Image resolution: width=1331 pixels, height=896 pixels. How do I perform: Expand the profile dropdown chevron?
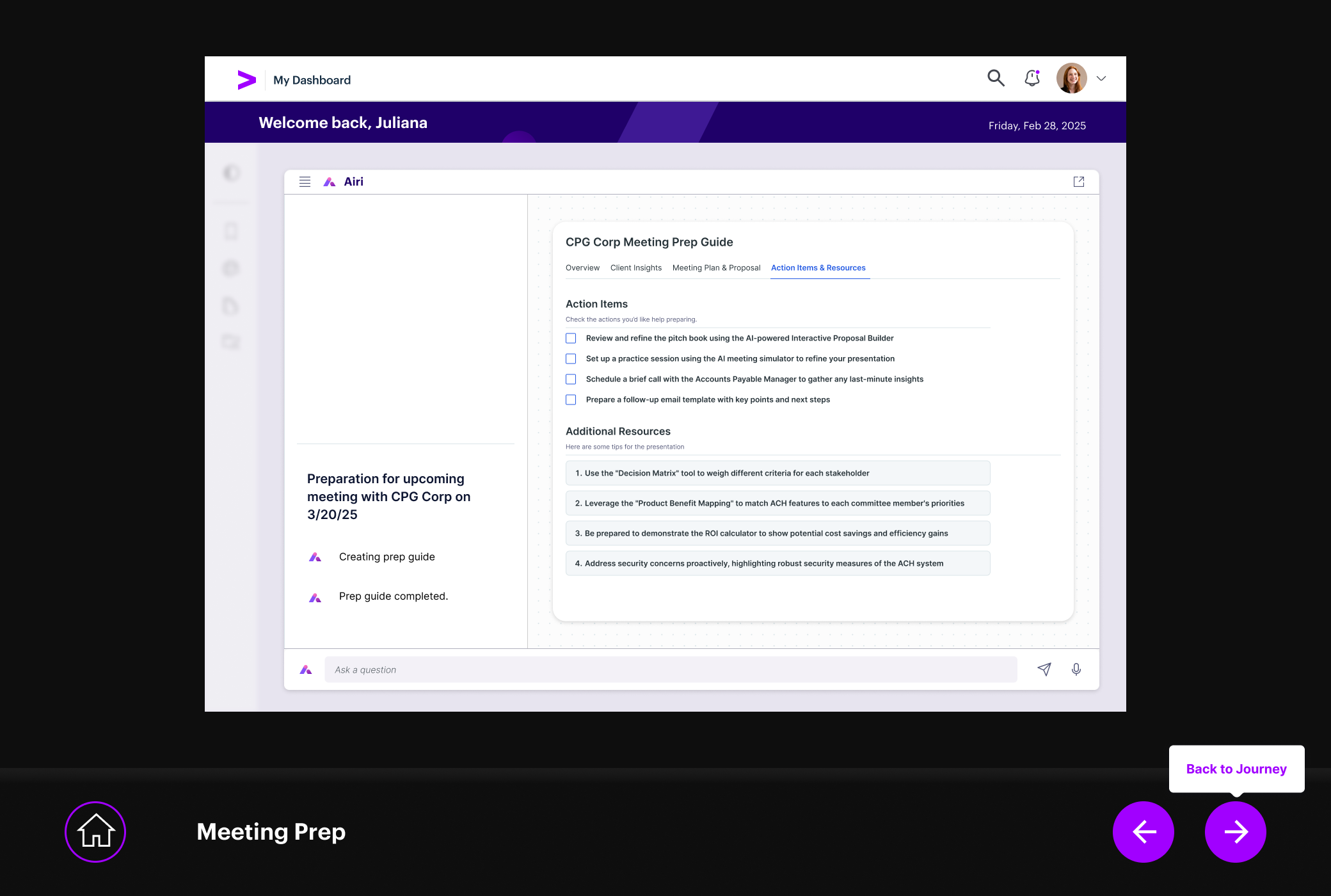(x=1101, y=79)
